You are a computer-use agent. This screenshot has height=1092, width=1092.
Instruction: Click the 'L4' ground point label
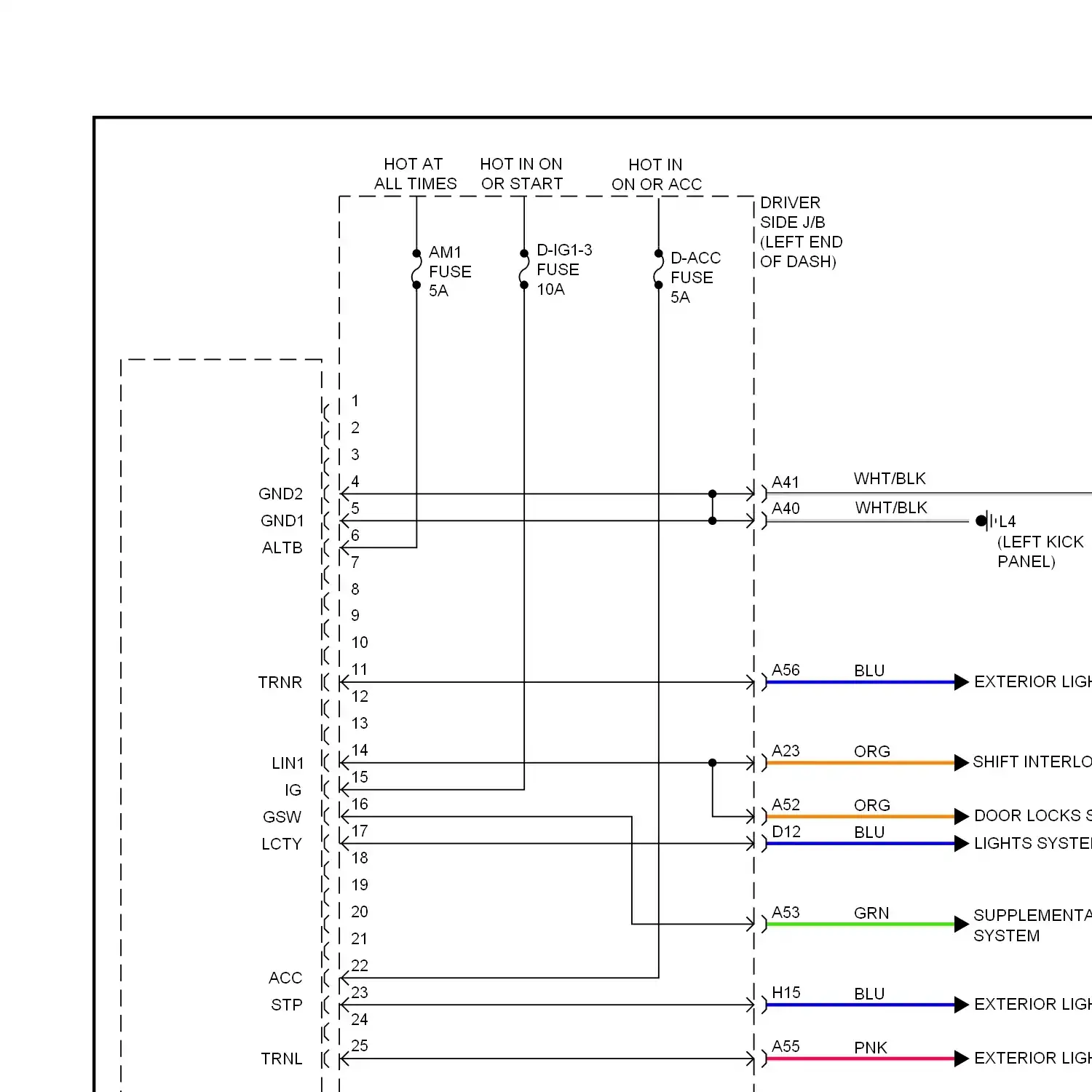coord(1008,521)
